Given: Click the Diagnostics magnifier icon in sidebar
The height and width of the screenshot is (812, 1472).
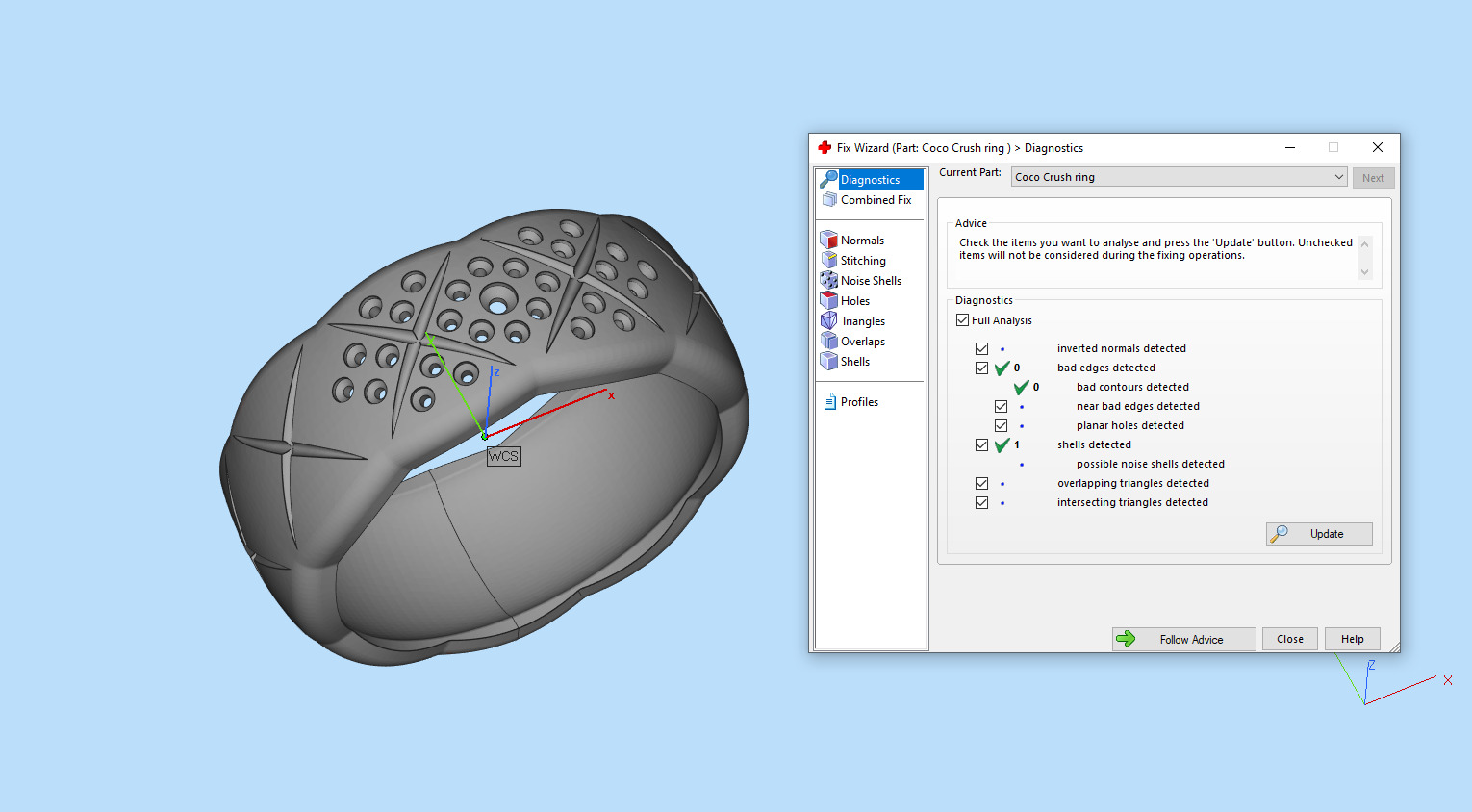Looking at the screenshot, I should click(828, 179).
